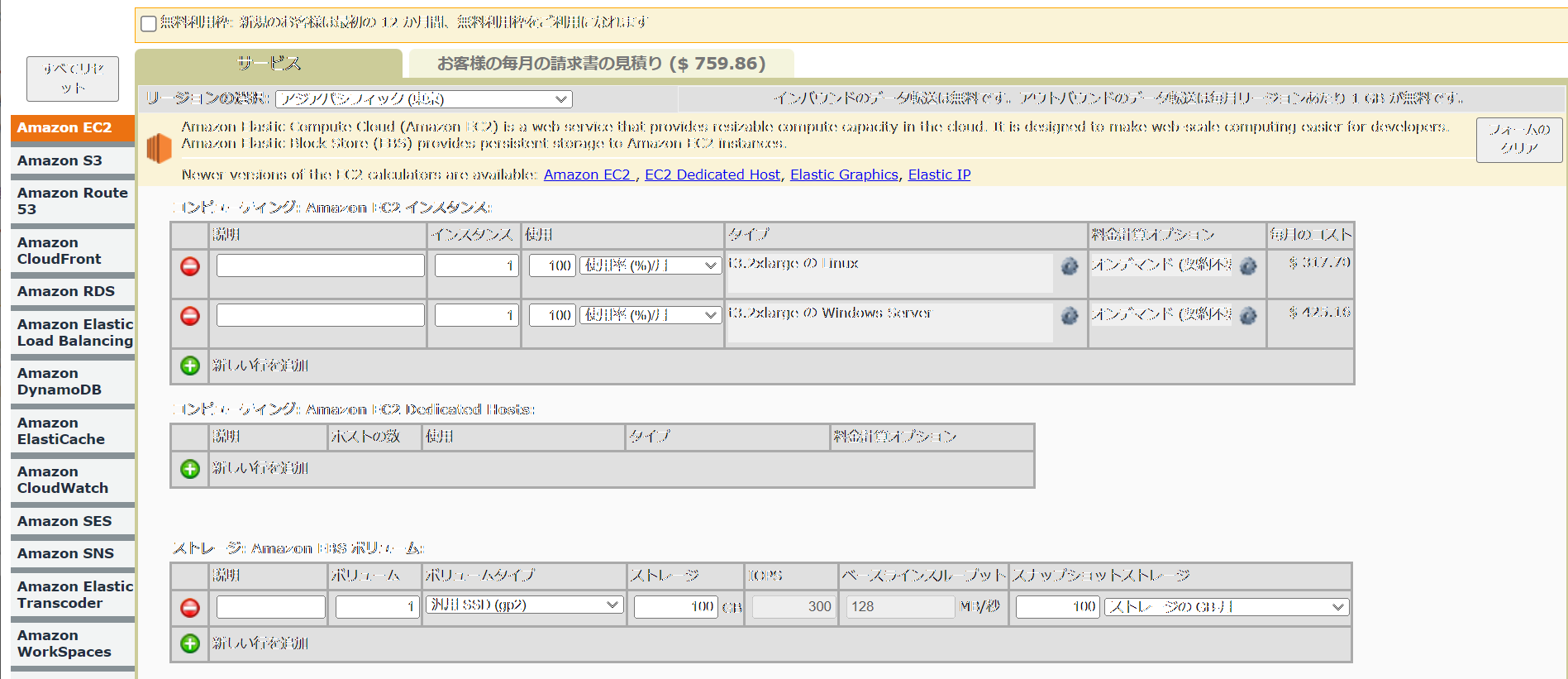The width and height of the screenshot is (1568, 679).
Task: Add a new EBS volume row
Action: coord(190,643)
